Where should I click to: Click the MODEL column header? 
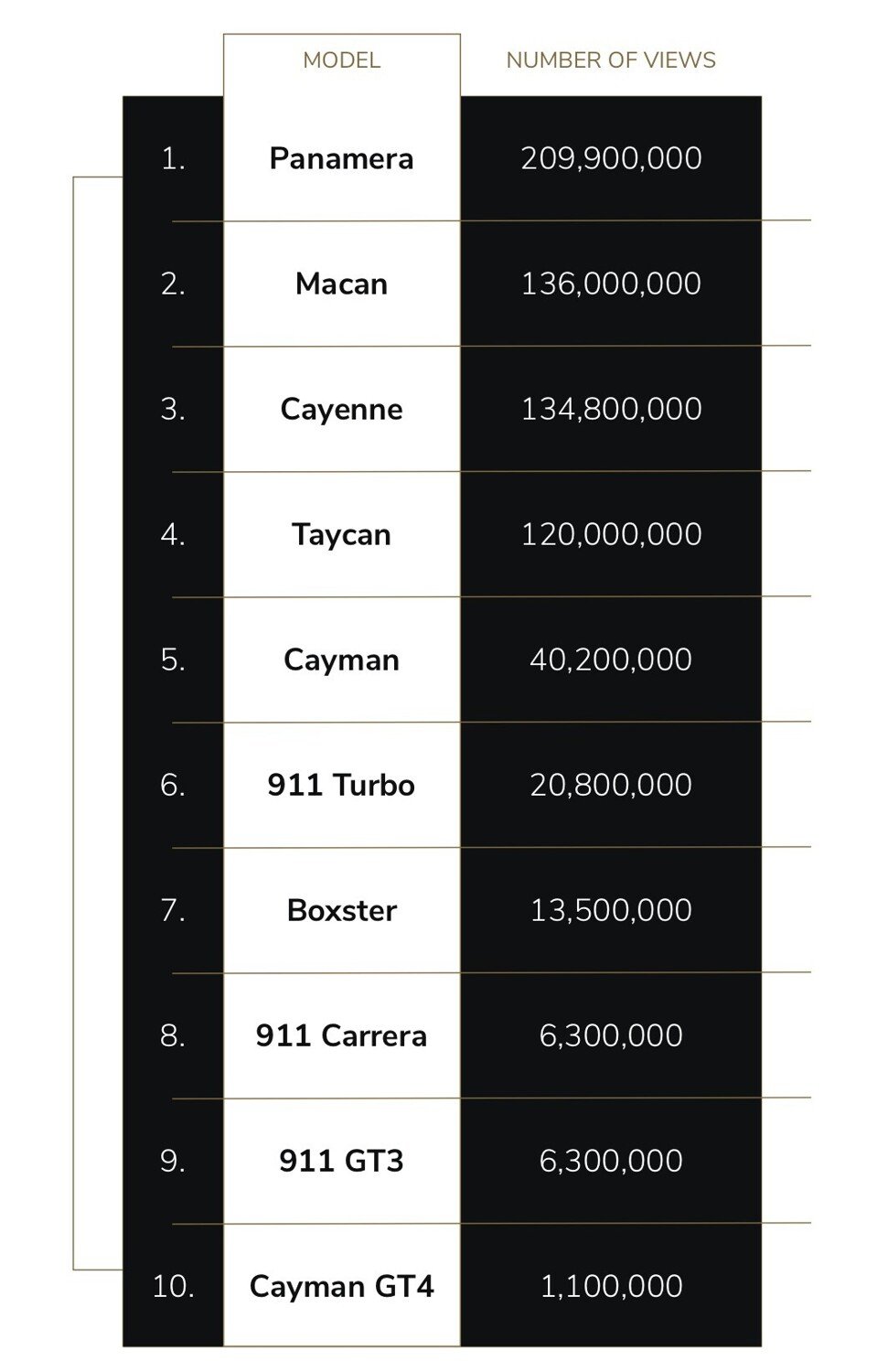(x=341, y=60)
